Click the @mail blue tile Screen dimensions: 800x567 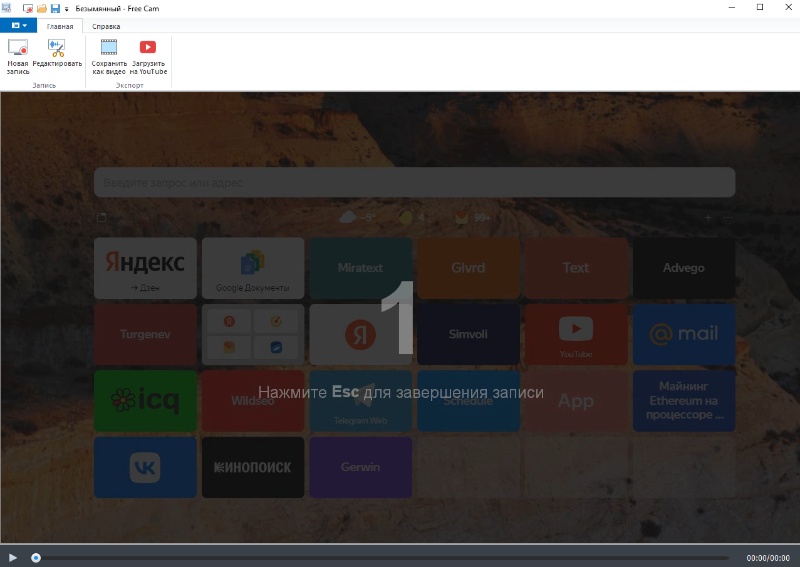(684, 334)
